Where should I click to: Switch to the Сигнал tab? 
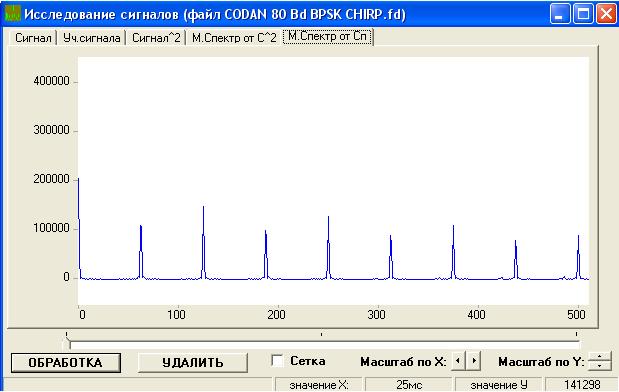[33, 38]
